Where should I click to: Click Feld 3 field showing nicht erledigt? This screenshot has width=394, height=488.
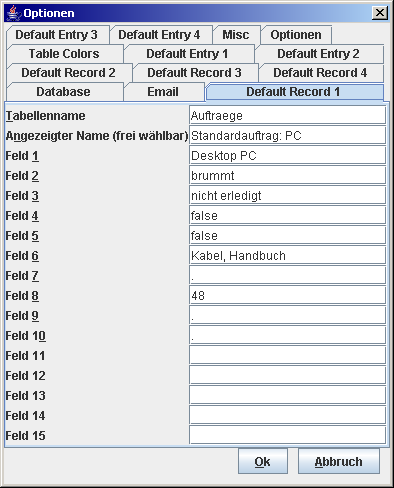288,195
